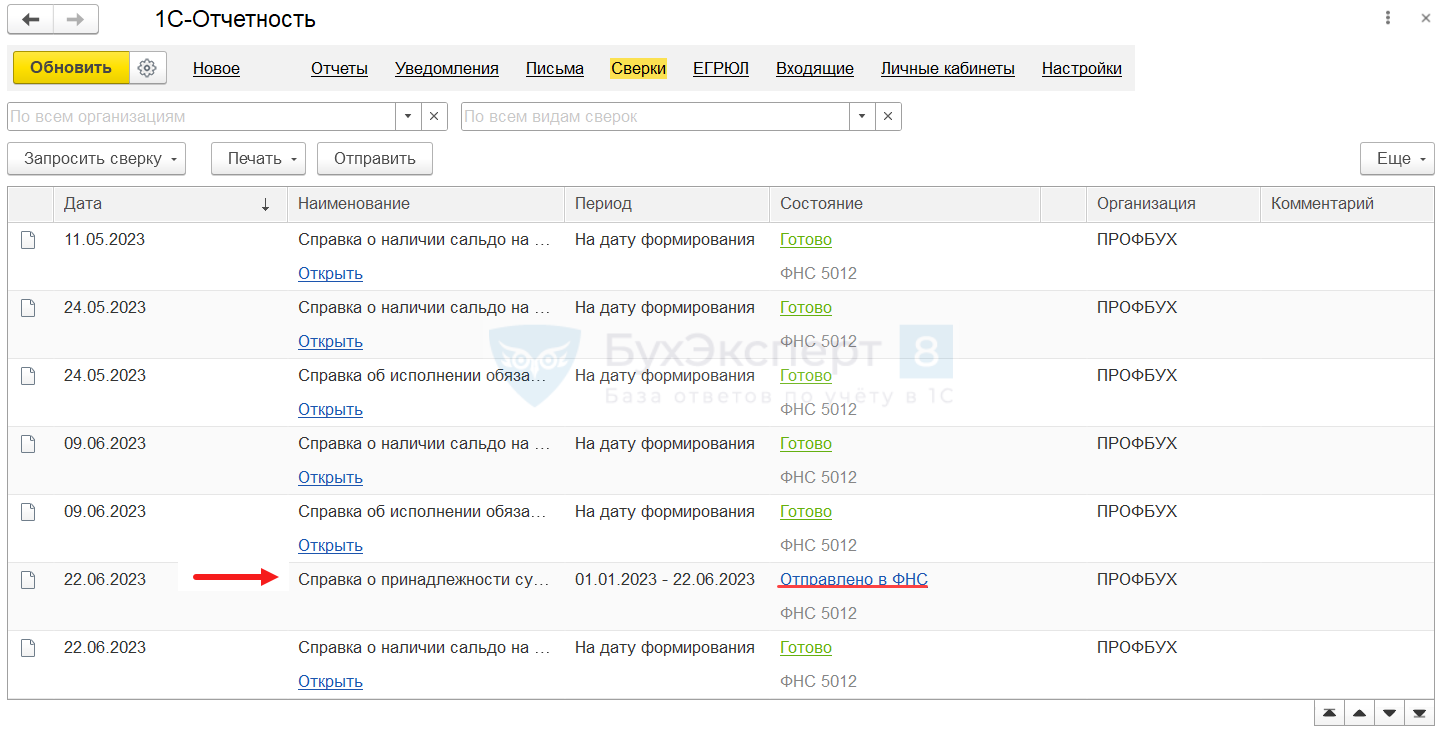Select the date cell 11.05.2023
This screenshot has height=733, width=1443.
[105, 240]
